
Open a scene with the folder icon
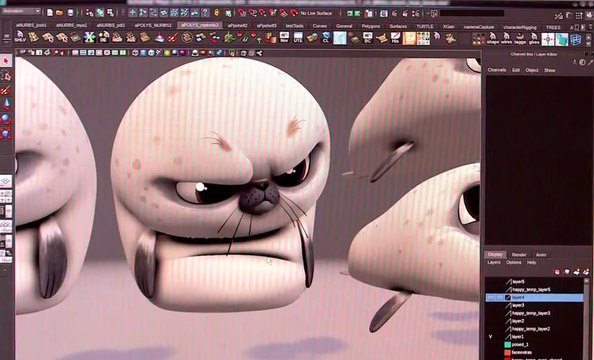59,13
